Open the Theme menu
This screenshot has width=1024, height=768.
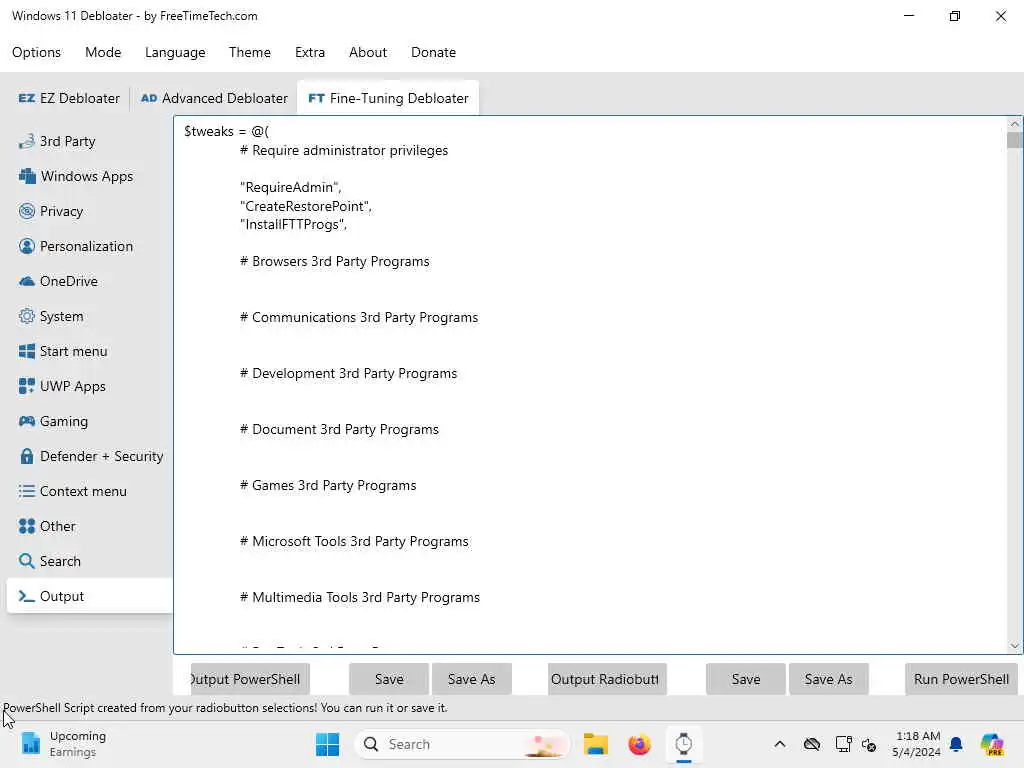tap(249, 52)
